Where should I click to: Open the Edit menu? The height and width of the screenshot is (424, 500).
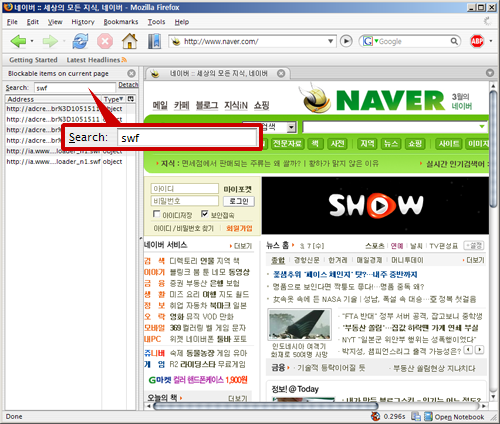pos(33,22)
